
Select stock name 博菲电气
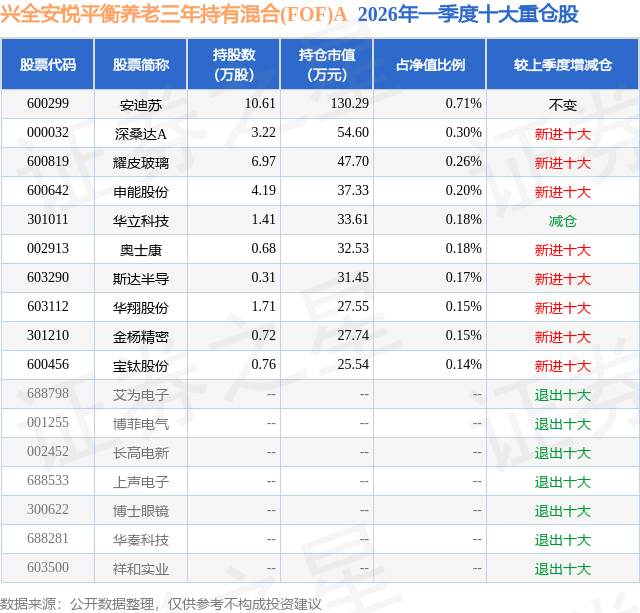141,424
